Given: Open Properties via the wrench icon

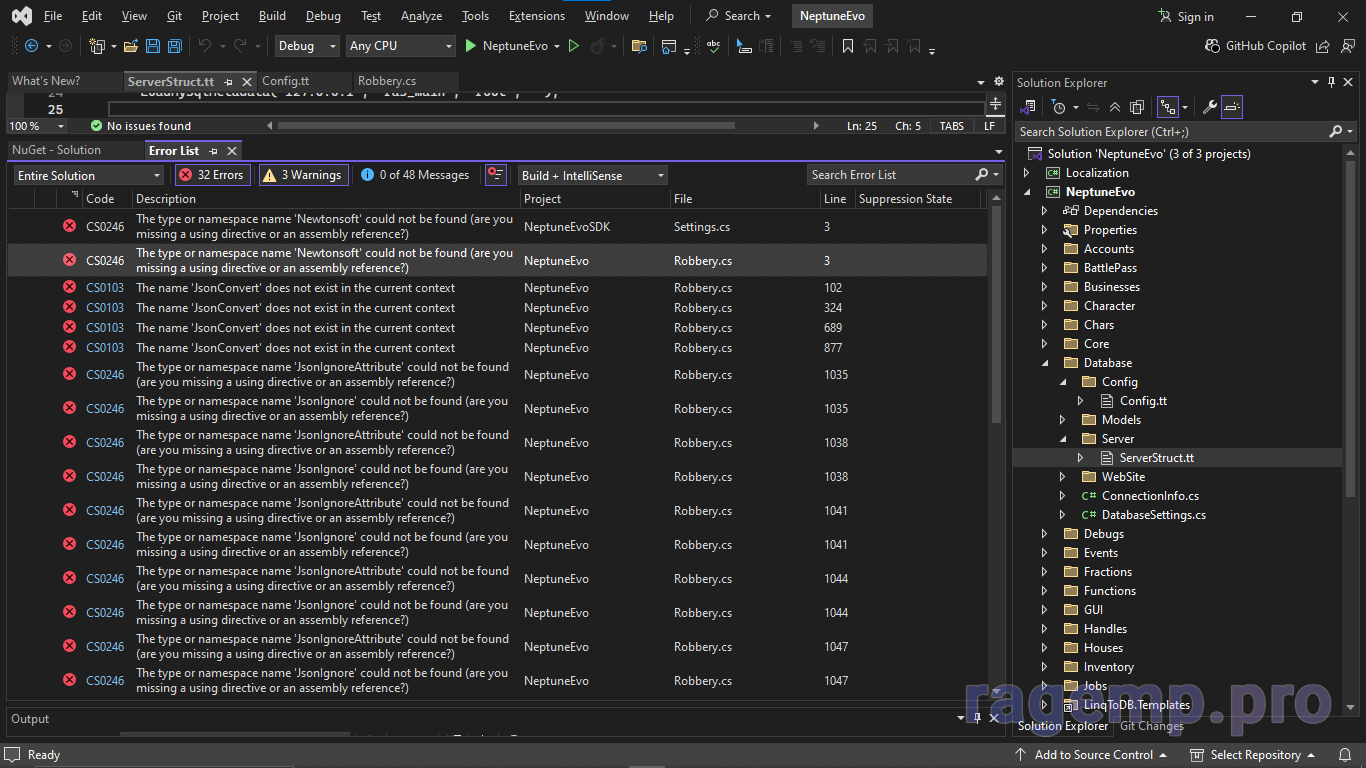Looking at the screenshot, I should tap(1209, 107).
